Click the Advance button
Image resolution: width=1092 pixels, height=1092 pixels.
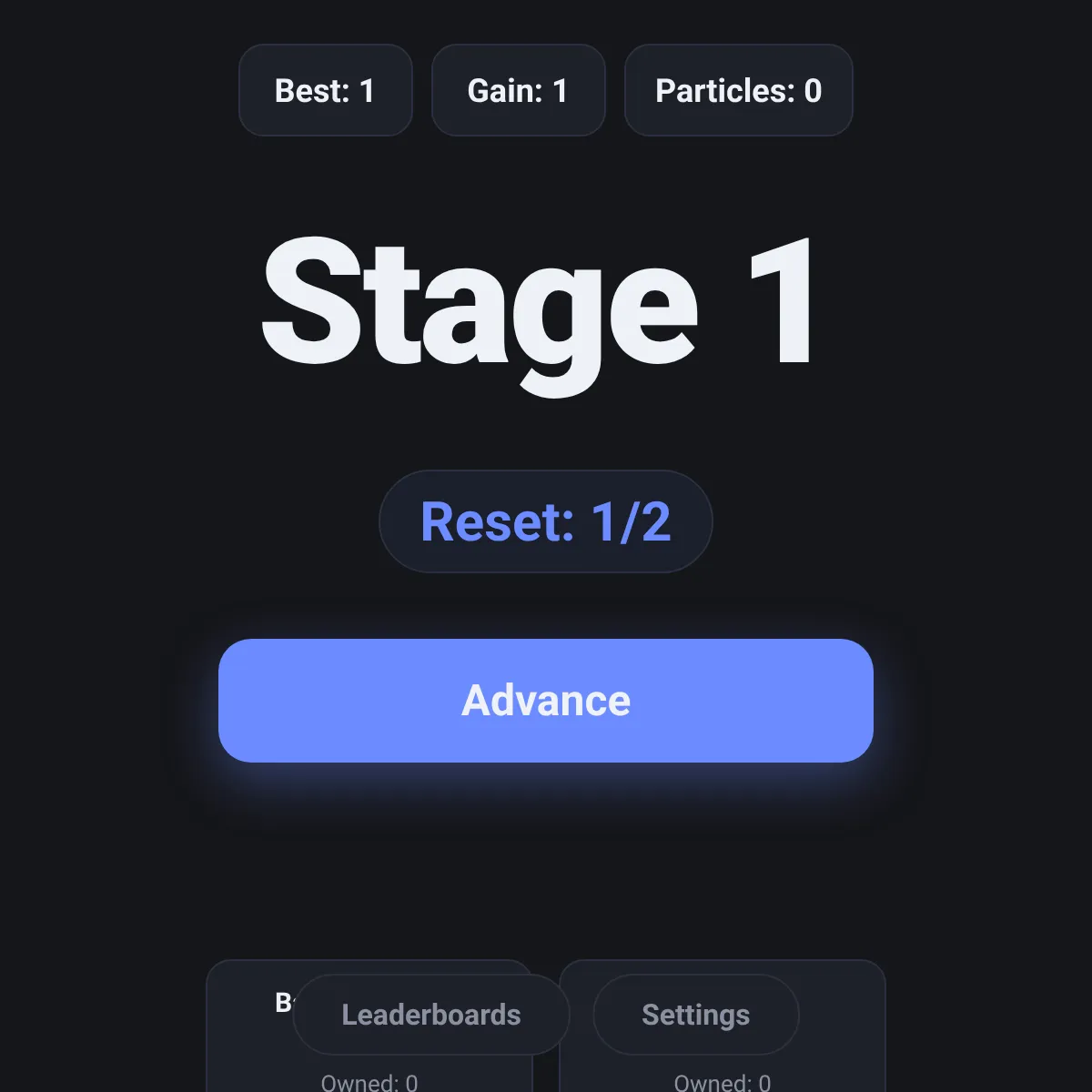(546, 701)
